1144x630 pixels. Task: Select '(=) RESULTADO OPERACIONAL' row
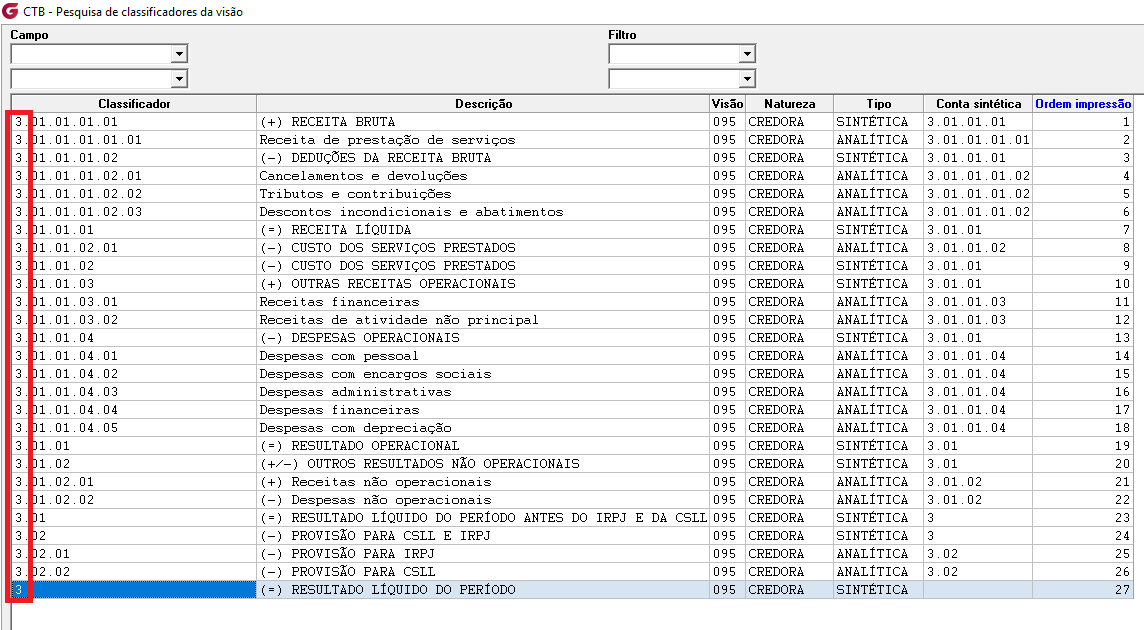pos(572,446)
